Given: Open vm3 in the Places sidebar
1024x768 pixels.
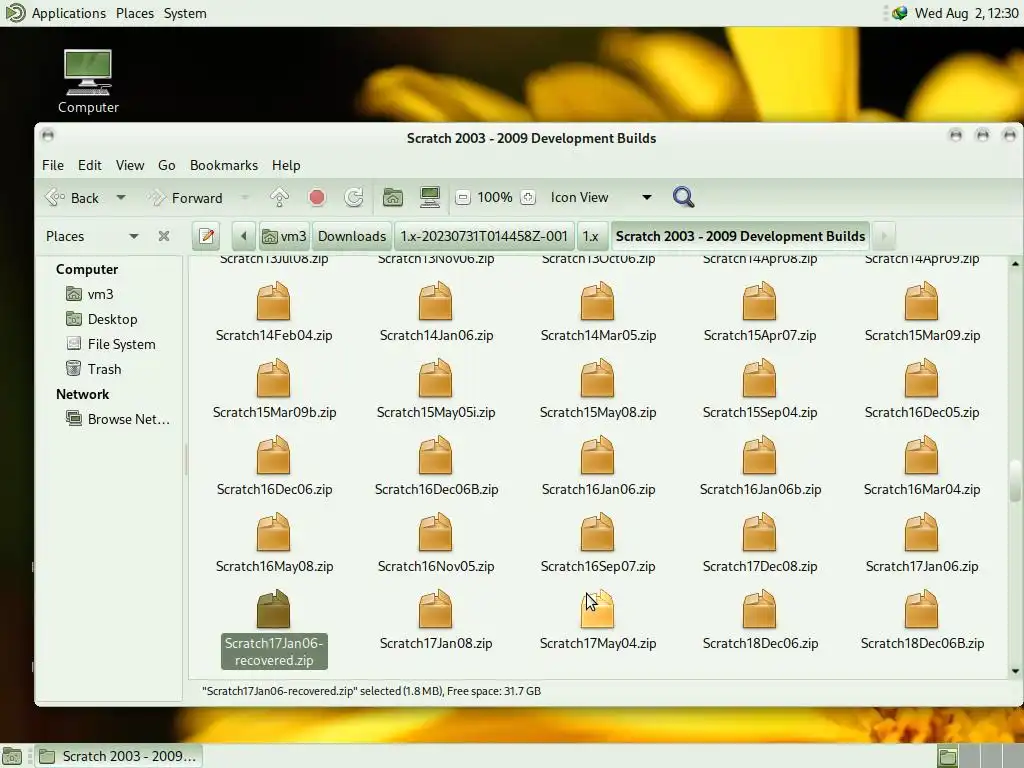Looking at the screenshot, I should pyautogui.click(x=100, y=294).
